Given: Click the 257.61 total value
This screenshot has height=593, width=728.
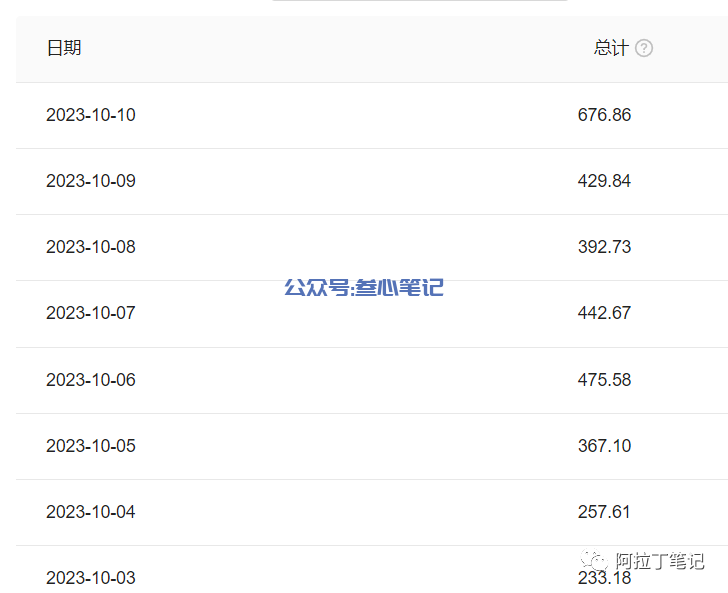Looking at the screenshot, I should click(x=604, y=512).
